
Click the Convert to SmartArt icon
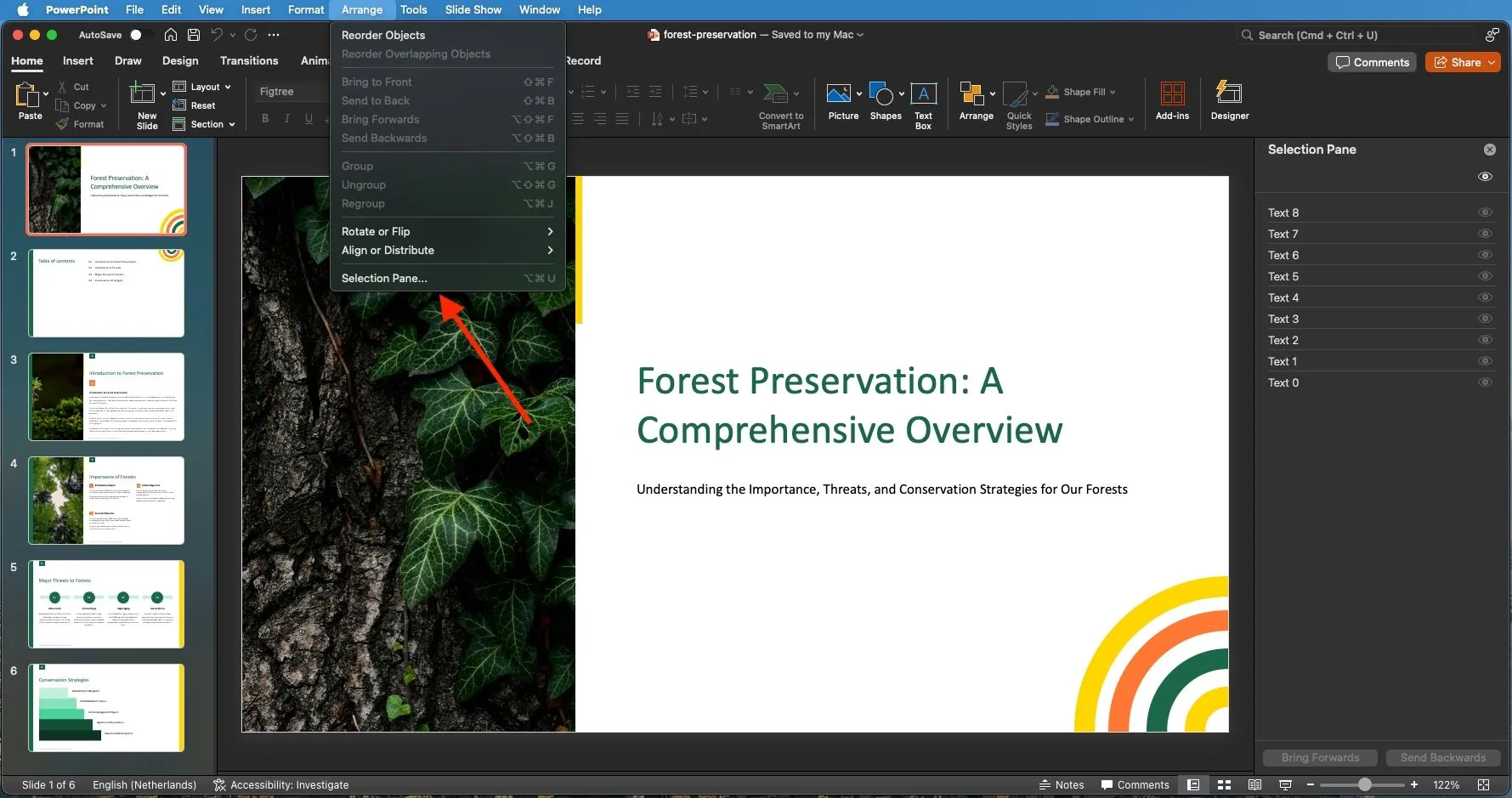(x=779, y=100)
